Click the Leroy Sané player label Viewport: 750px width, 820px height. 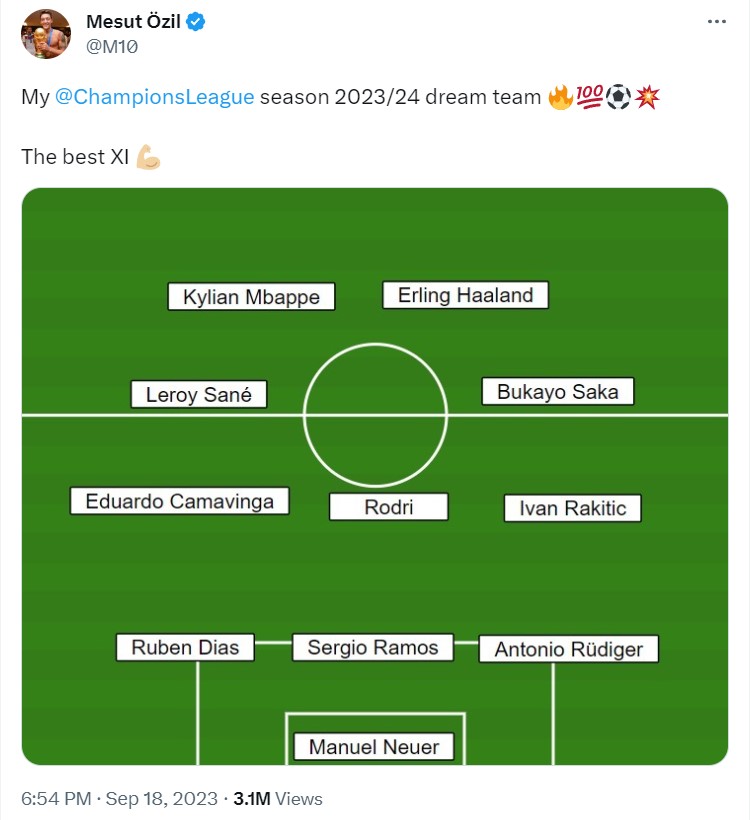click(199, 394)
